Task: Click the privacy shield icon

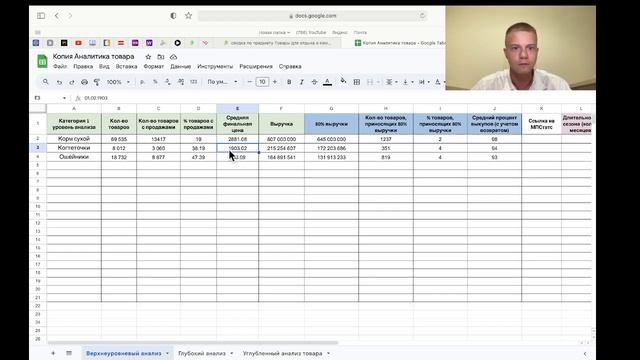Action: tap(173, 16)
